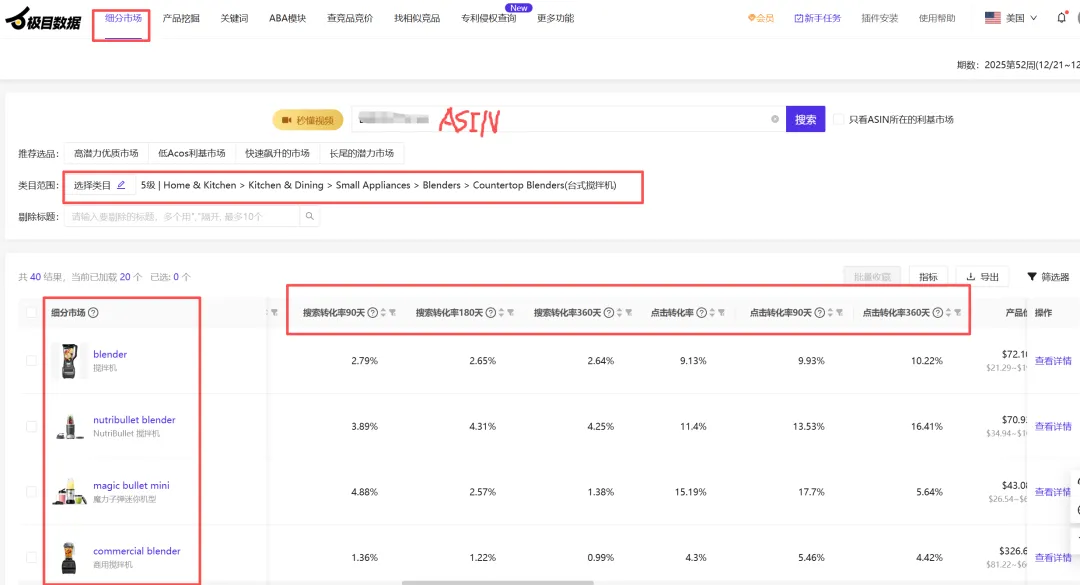1080x585 pixels.
Task: Open the 美国 country dropdown
Action: click(x=1011, y=18)
